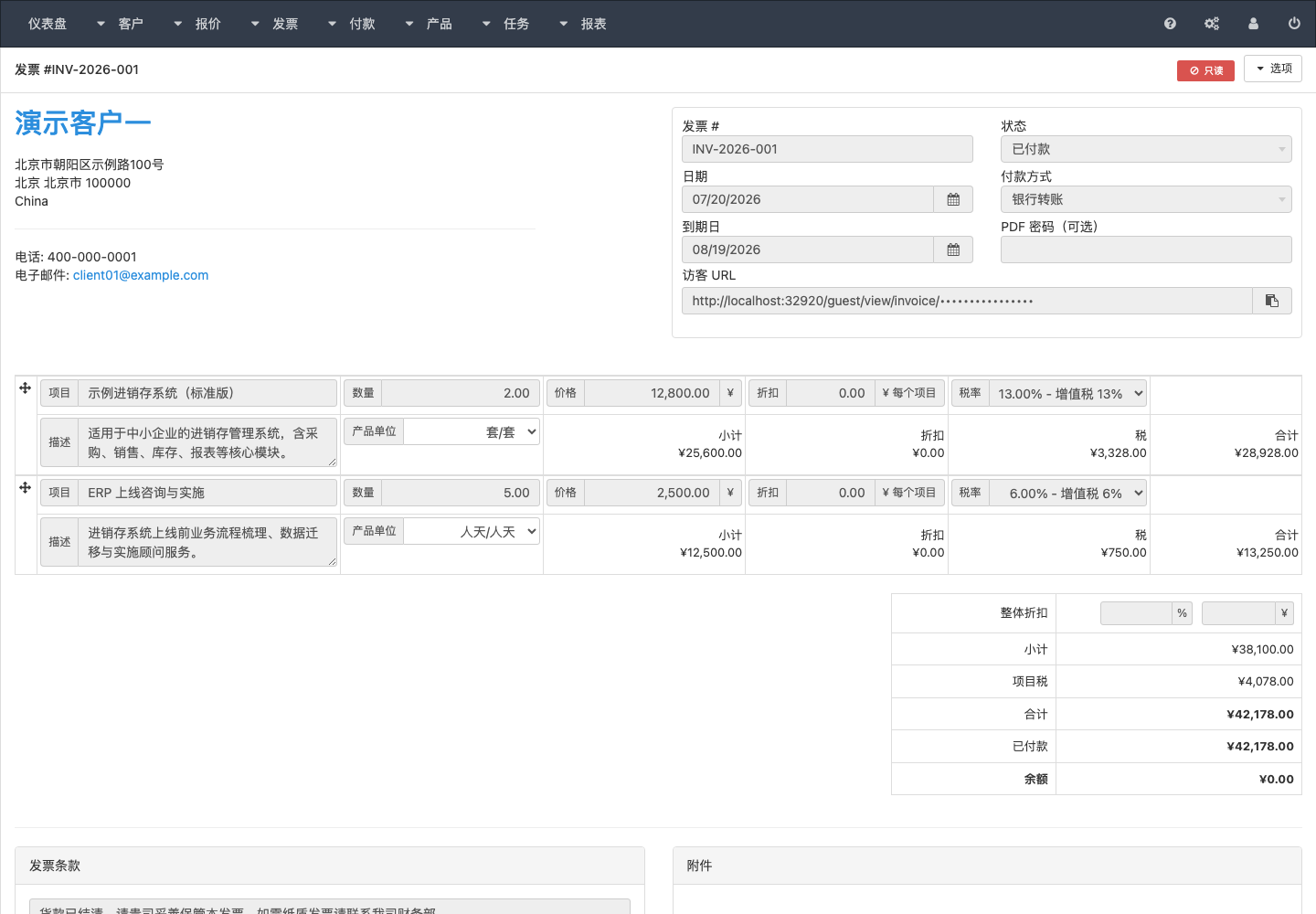The height and width of the screenshot is (914, 1316).
Task: Expand the 选项 dropdown button
Action: click(1273, 69)
